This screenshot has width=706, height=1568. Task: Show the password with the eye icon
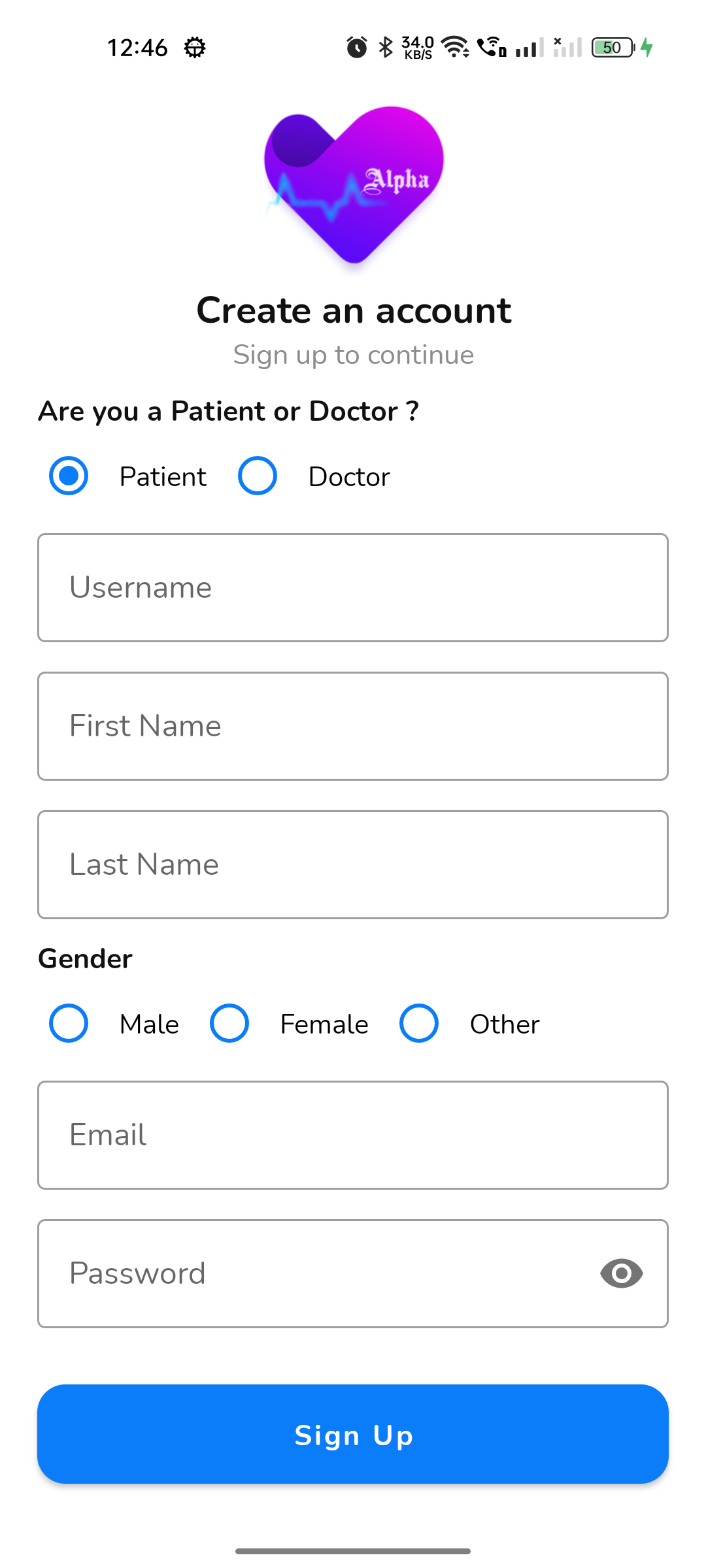(620, 1273)
